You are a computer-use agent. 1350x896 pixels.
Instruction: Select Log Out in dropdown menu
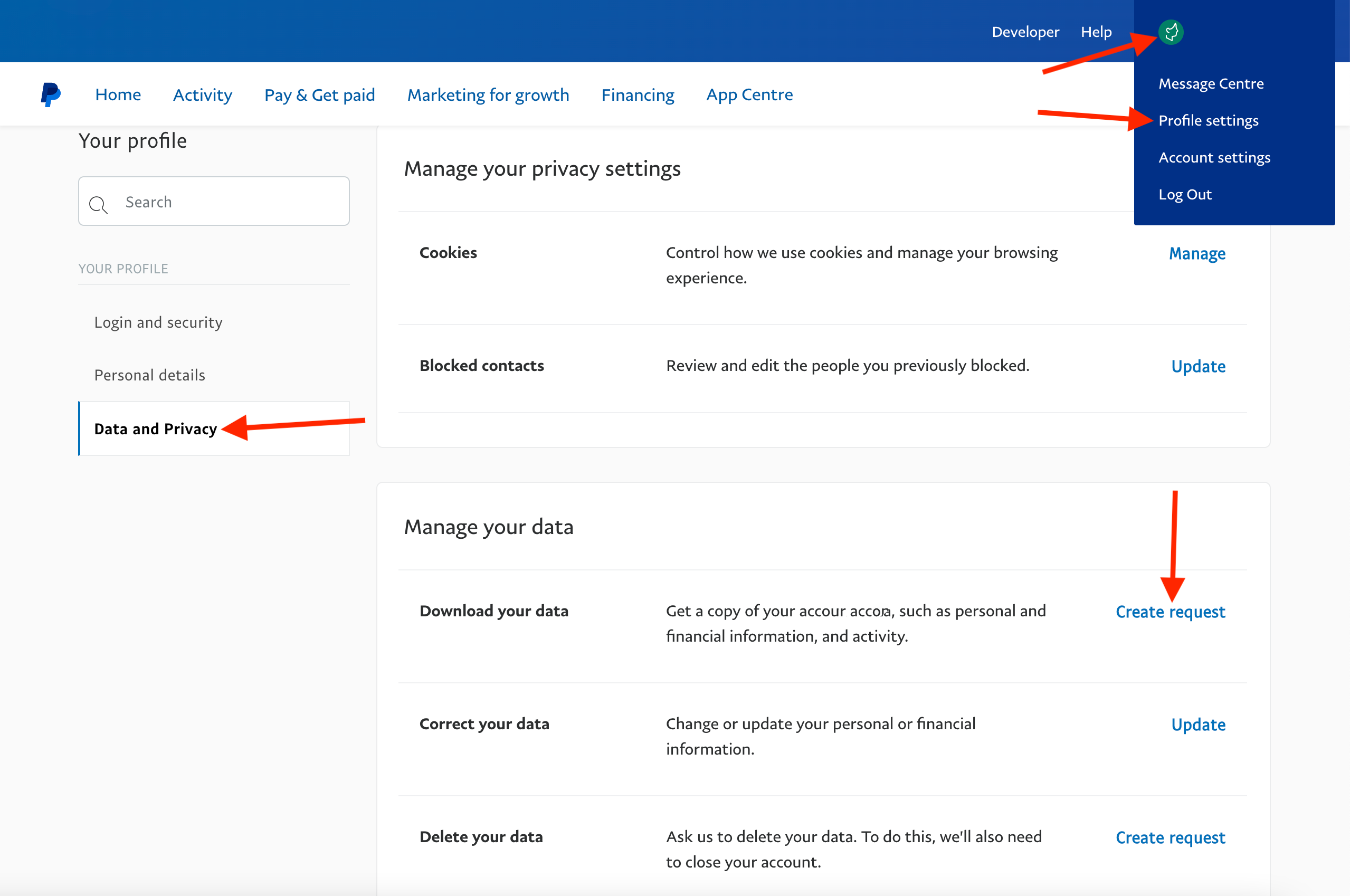1185,194
